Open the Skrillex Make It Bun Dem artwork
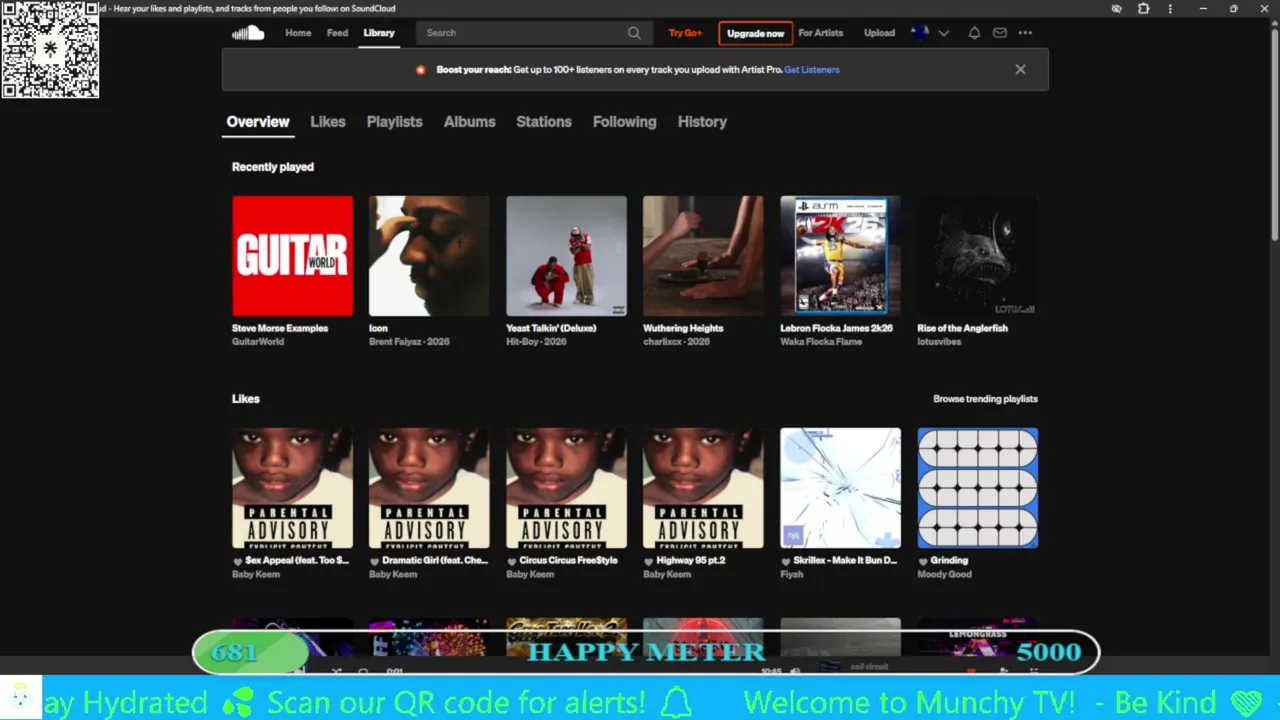 click(x=840, y=488)
